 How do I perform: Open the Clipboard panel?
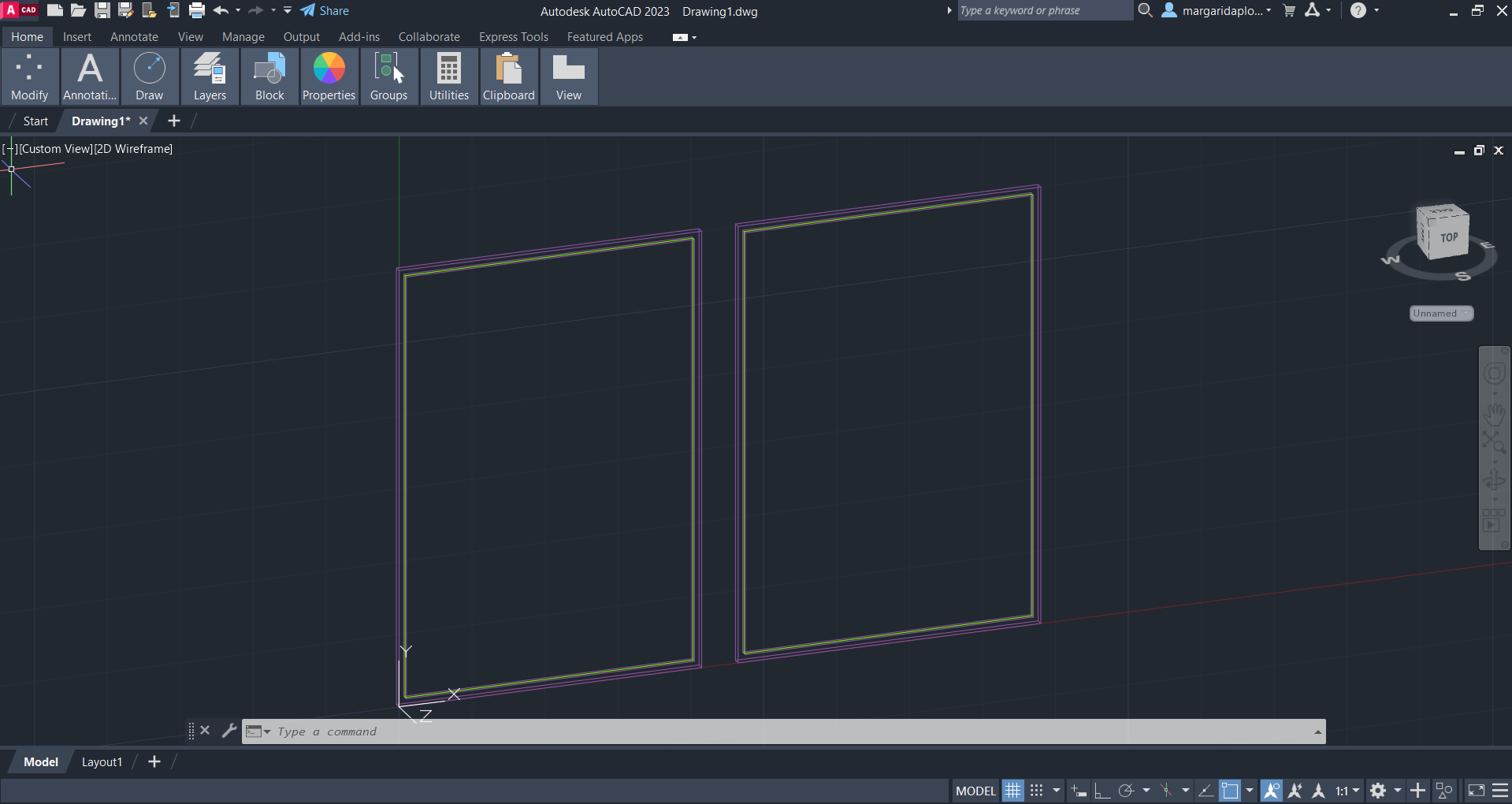[508, 76]
